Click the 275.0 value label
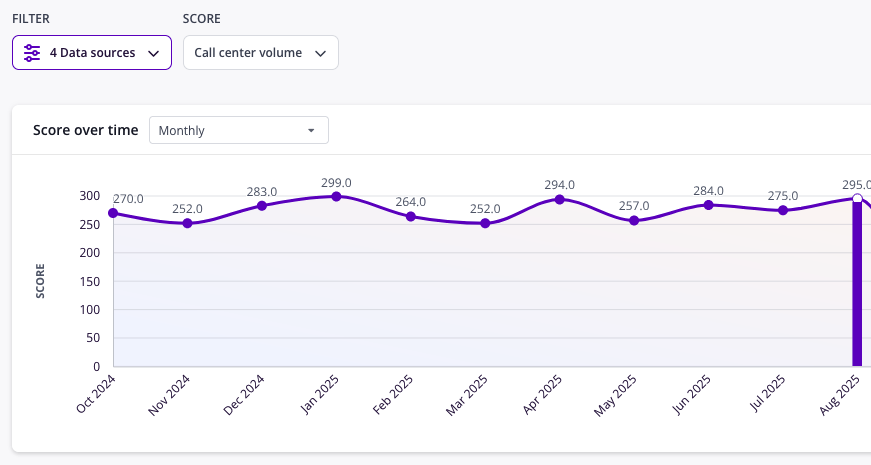This screenshot has width=871, height=465. point(783,196)
